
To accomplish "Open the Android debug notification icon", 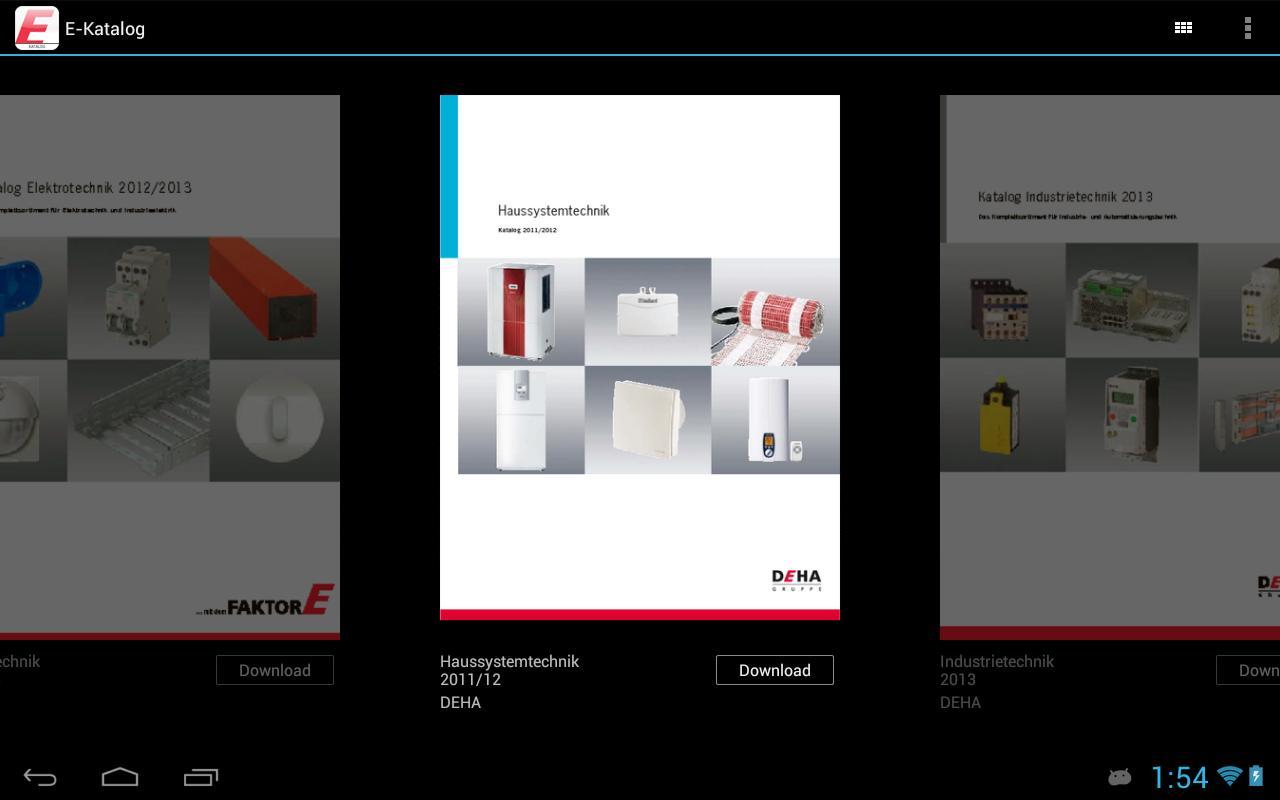I will coord(1120,777).
